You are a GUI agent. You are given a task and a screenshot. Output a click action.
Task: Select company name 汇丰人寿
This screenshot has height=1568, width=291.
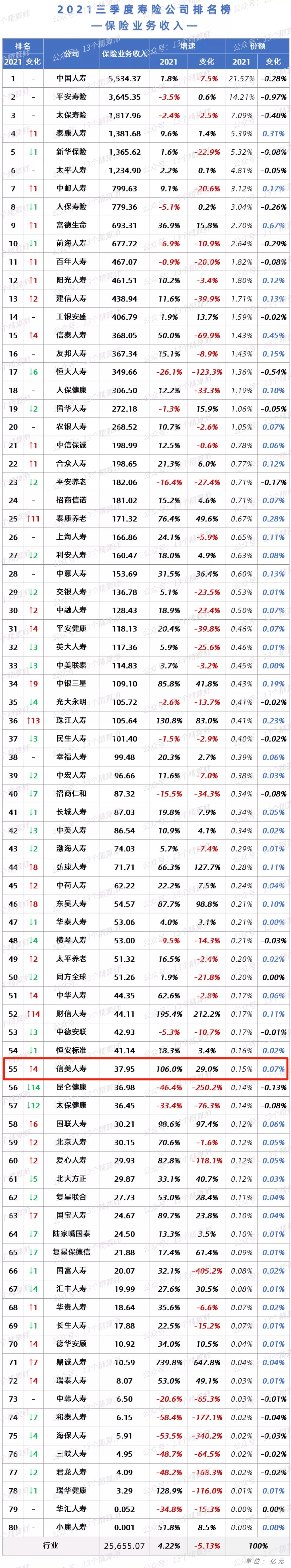tap(71, 1289)
